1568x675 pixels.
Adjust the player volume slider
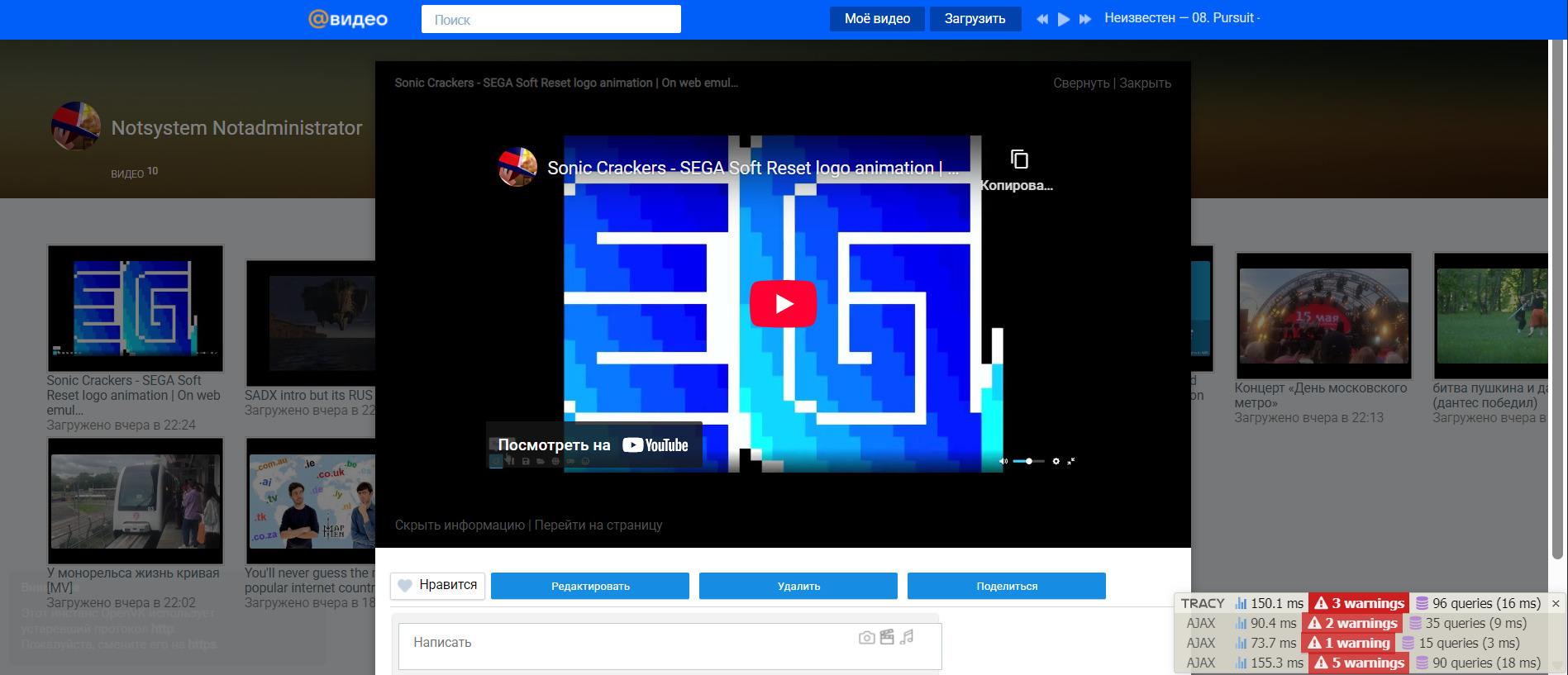[1028, 461]
